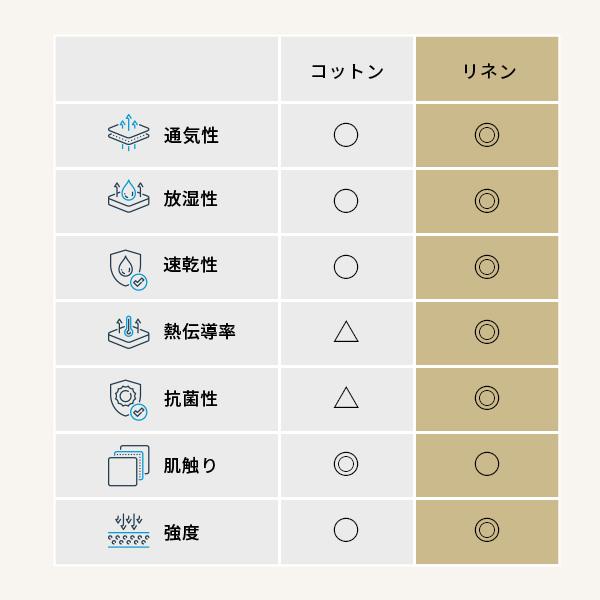The width and height of the screenshot is (600, 600).
Task: Click the 肌触り fabric layers icon
Action: (128, 465)
